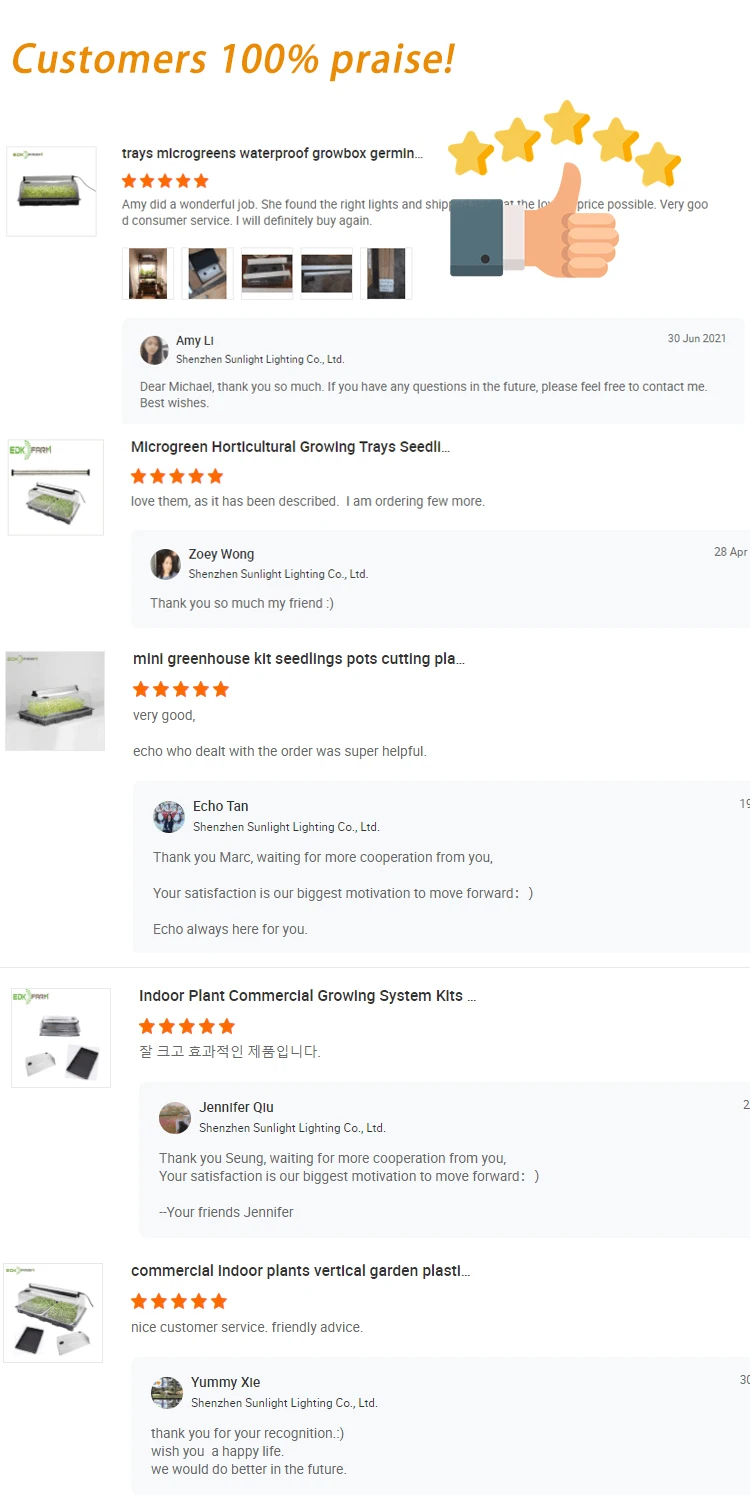
Task: Click five-star rating under microgreens growbox review
Action: coord(165,181)
